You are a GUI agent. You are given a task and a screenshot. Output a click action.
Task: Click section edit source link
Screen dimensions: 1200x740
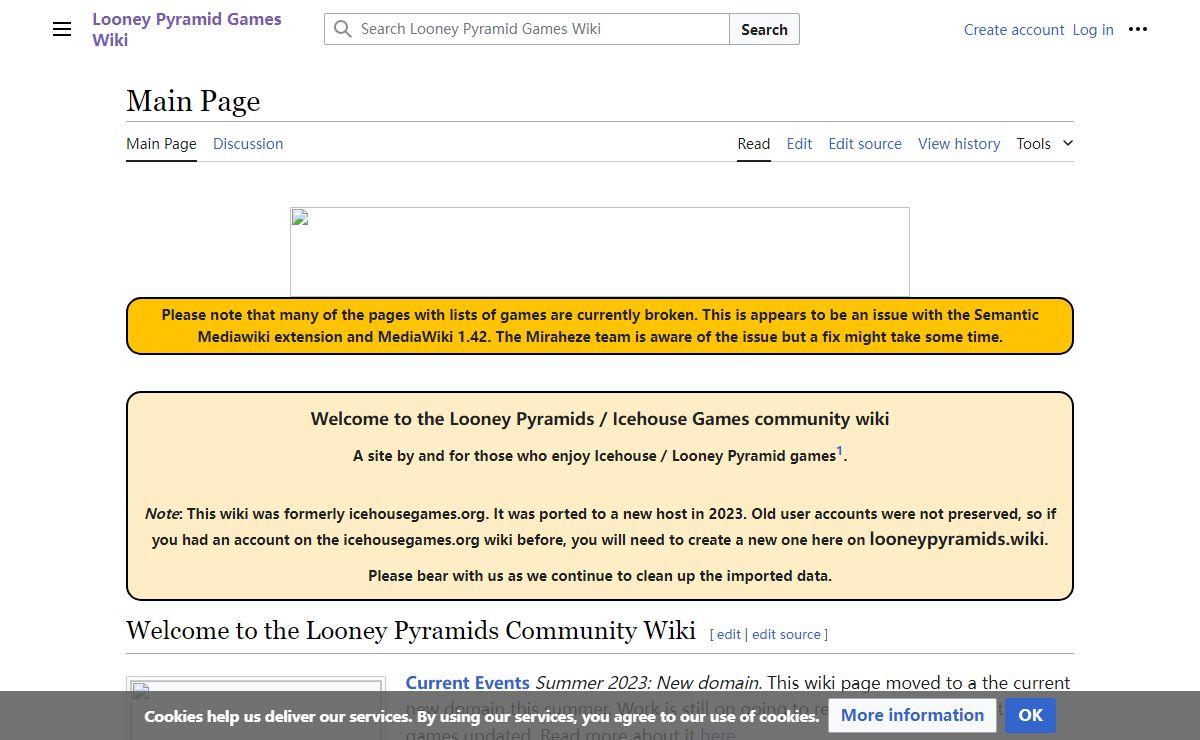tap(786, 634)
